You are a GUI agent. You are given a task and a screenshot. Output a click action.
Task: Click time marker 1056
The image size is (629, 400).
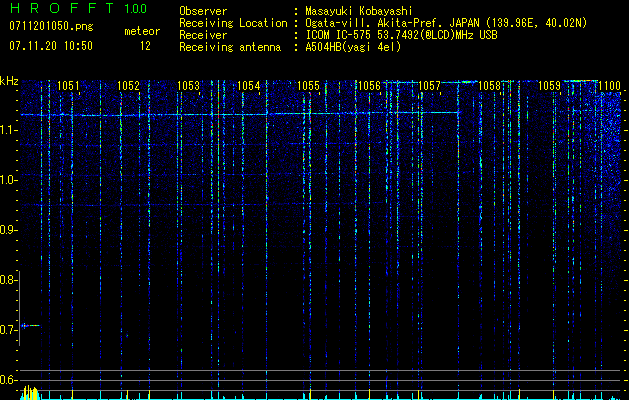point(369,86)
